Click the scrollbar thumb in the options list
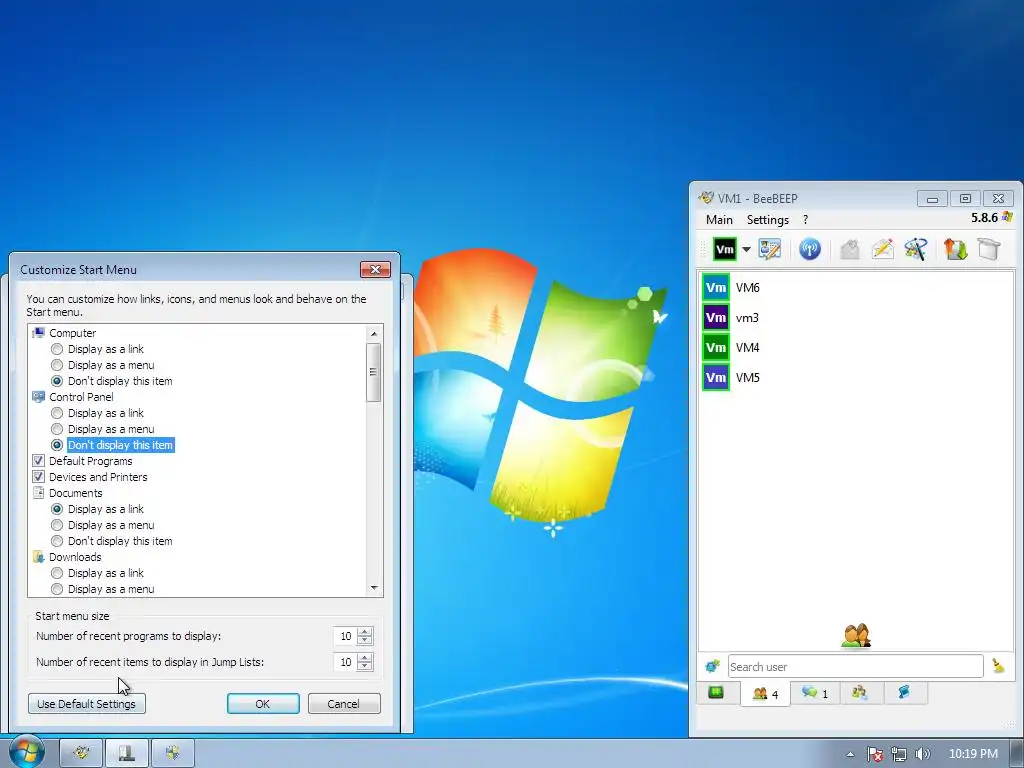 coord(374,372)
